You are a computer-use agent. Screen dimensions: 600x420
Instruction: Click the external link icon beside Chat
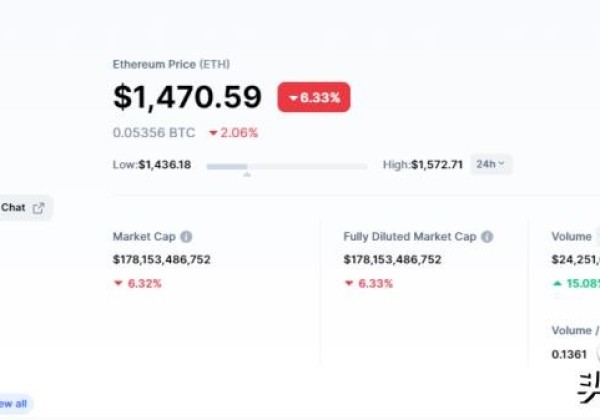[39, 208]
